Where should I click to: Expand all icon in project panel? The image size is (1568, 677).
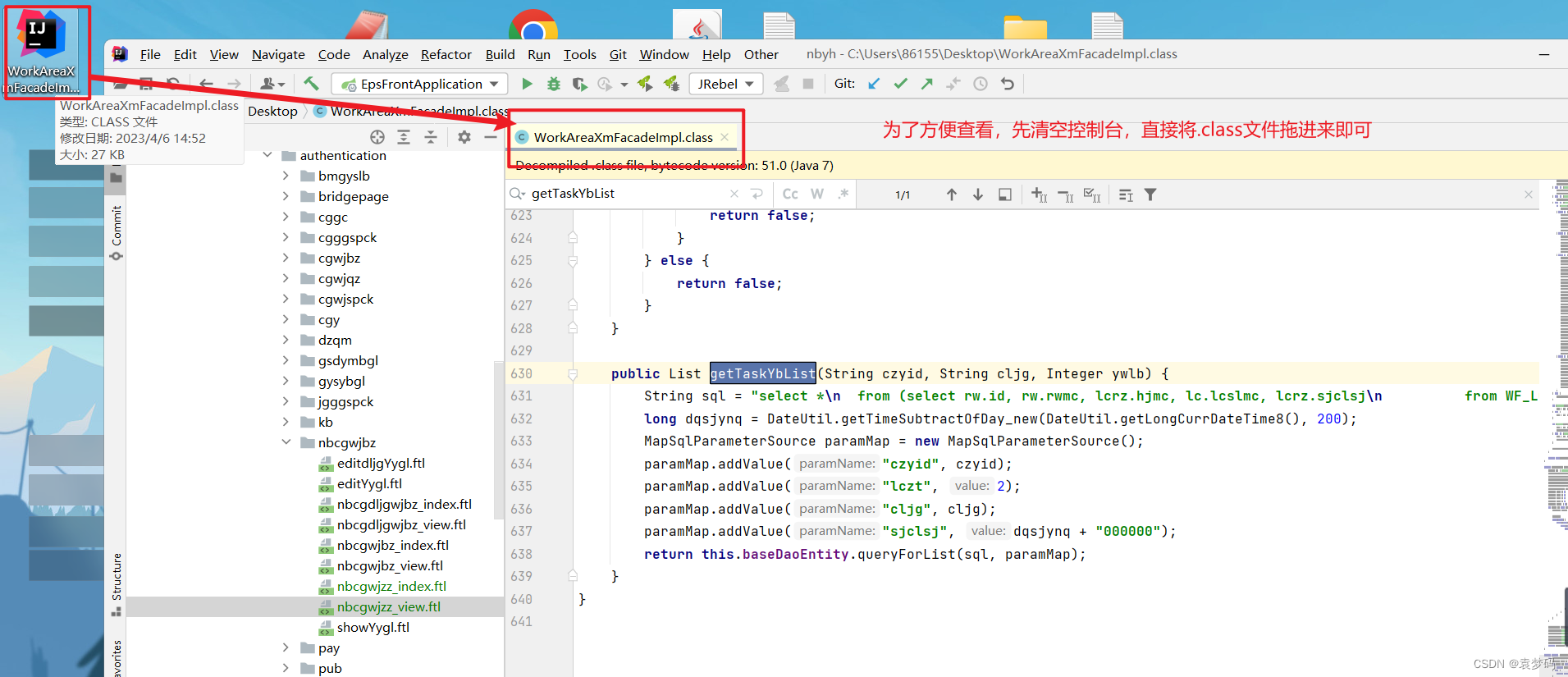coord(404,137)
